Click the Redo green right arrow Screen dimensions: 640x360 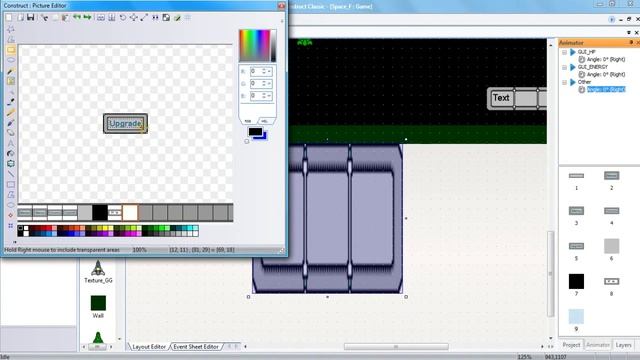click(x=87, y=18)
